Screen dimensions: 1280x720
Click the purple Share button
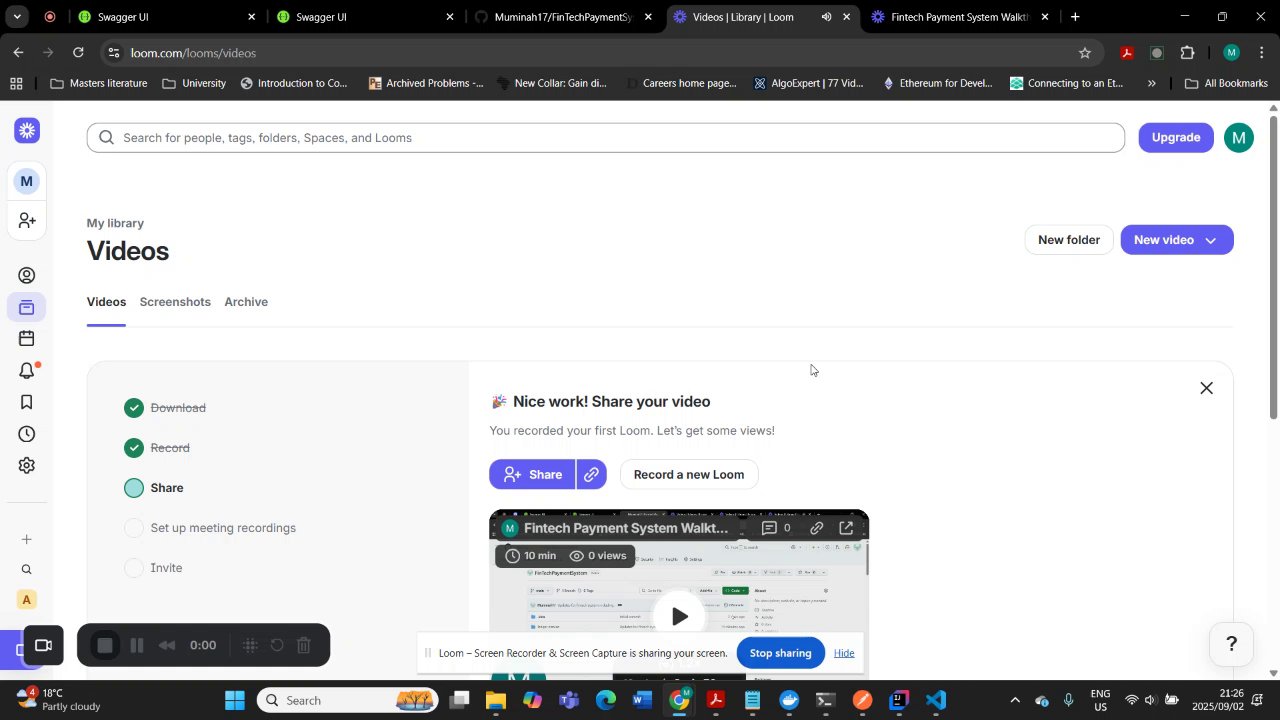pyautogui.click(x=533, y=475)
